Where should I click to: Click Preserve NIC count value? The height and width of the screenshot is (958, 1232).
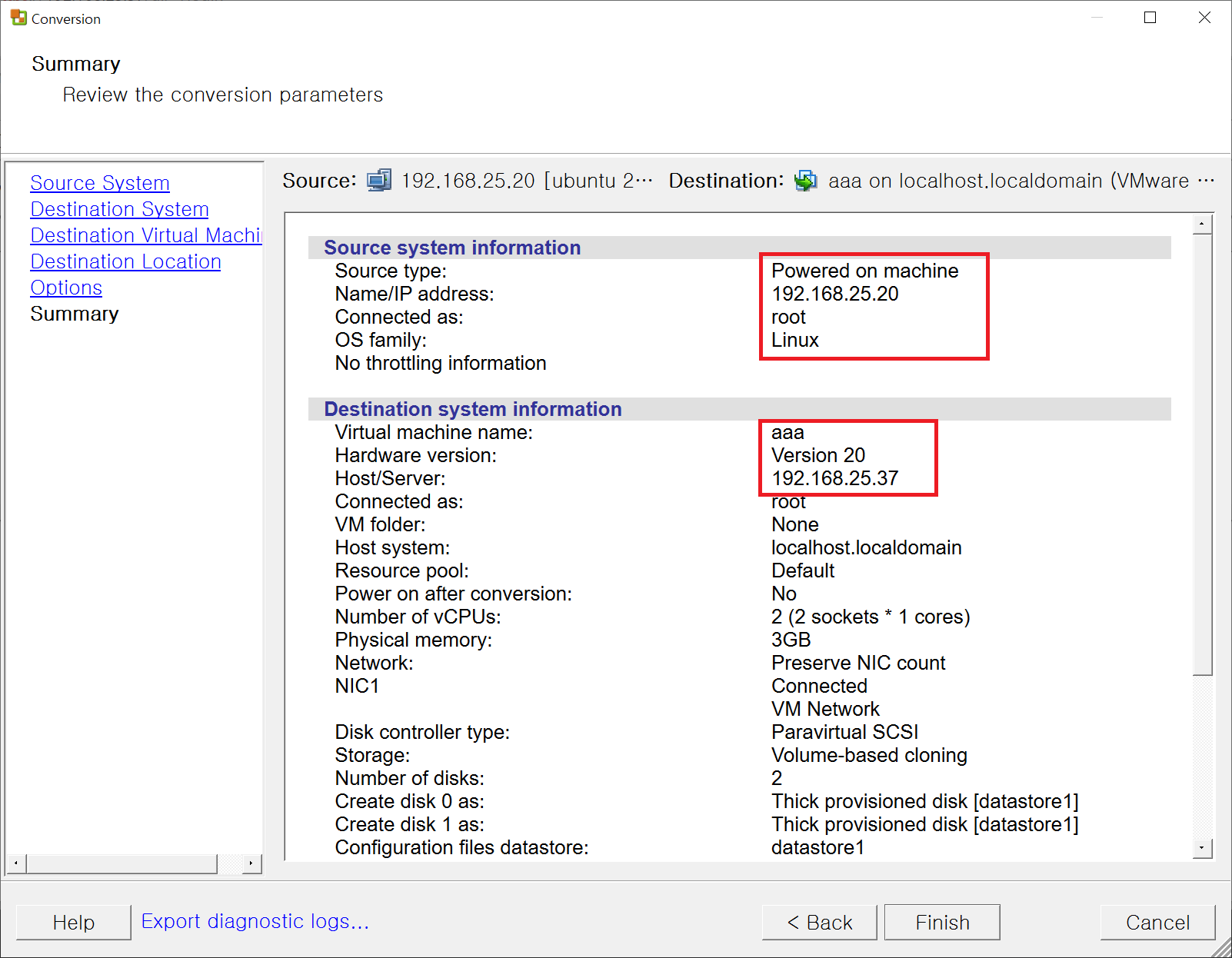(x=858, y=663)
